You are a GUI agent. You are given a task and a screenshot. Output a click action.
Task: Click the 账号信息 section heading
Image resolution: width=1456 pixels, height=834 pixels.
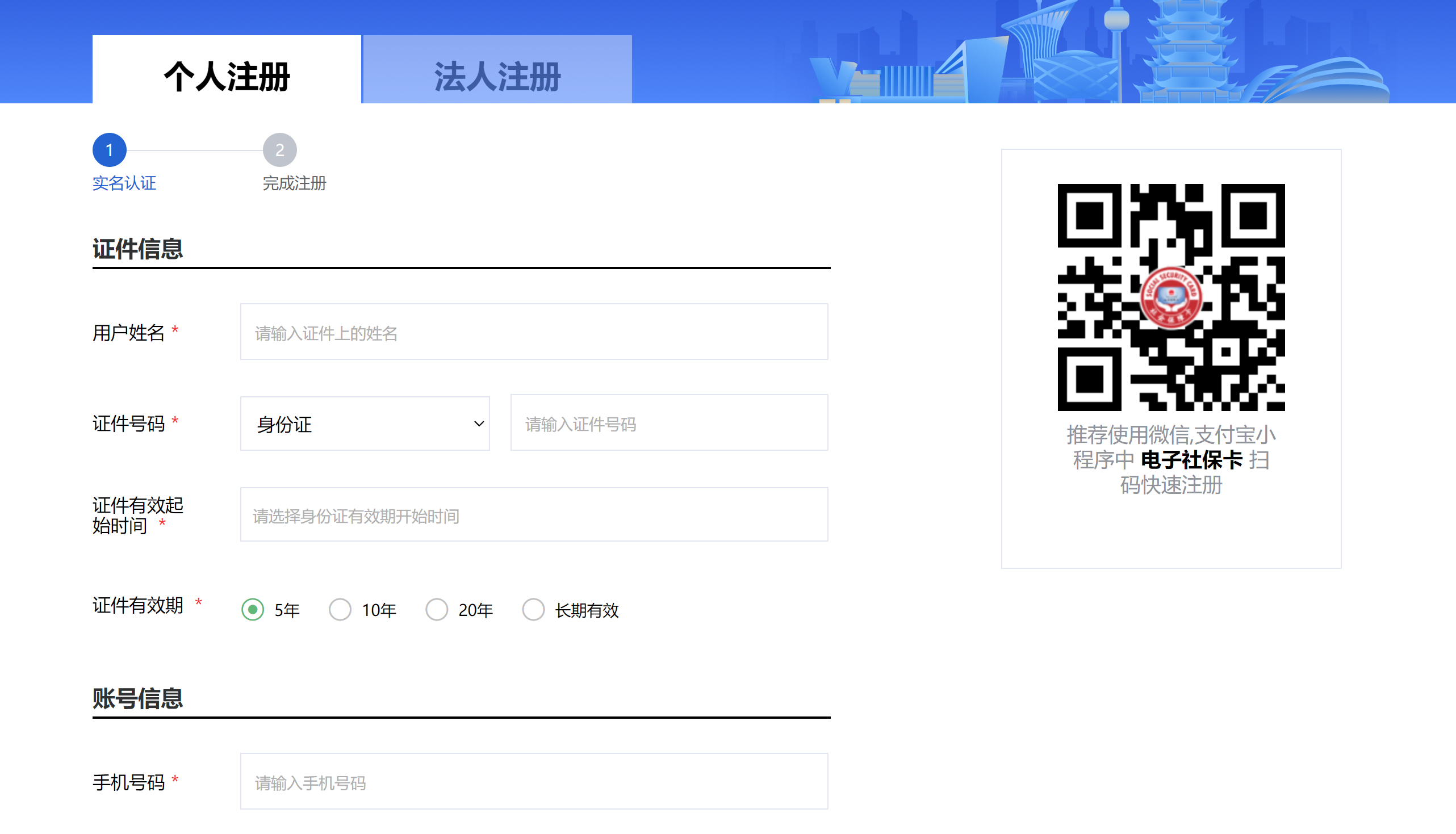(137, 699)
